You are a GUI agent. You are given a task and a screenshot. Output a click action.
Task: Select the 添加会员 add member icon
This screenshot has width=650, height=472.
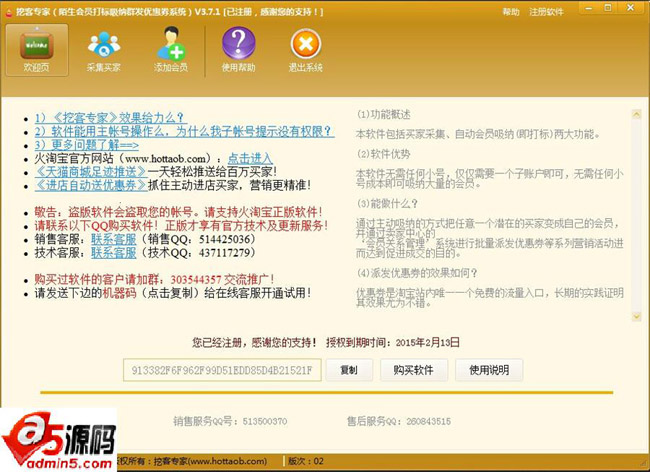(x=171, y=50)
